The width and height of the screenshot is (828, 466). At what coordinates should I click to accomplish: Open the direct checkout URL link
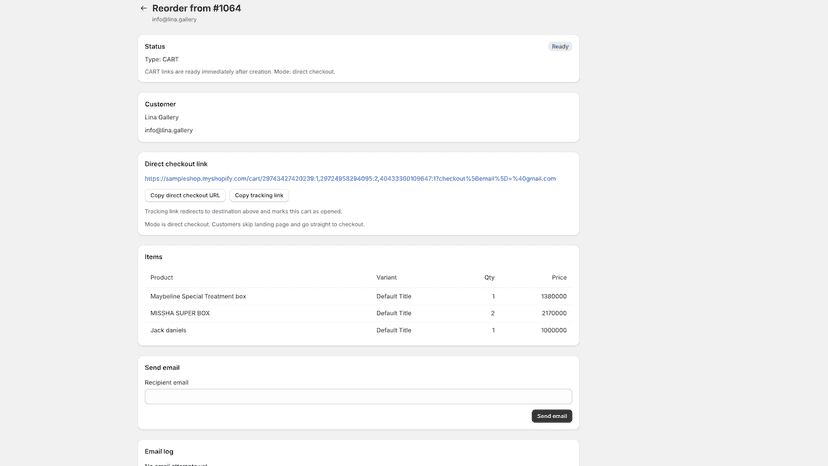(350, 179)
